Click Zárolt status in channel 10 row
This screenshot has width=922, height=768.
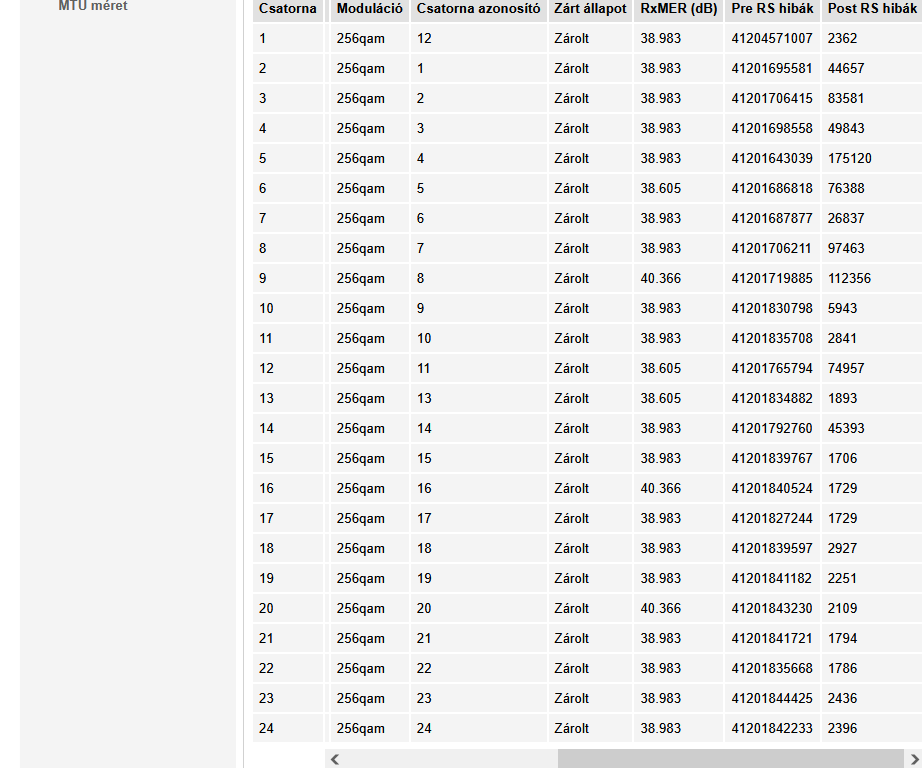tap(571, 308)
